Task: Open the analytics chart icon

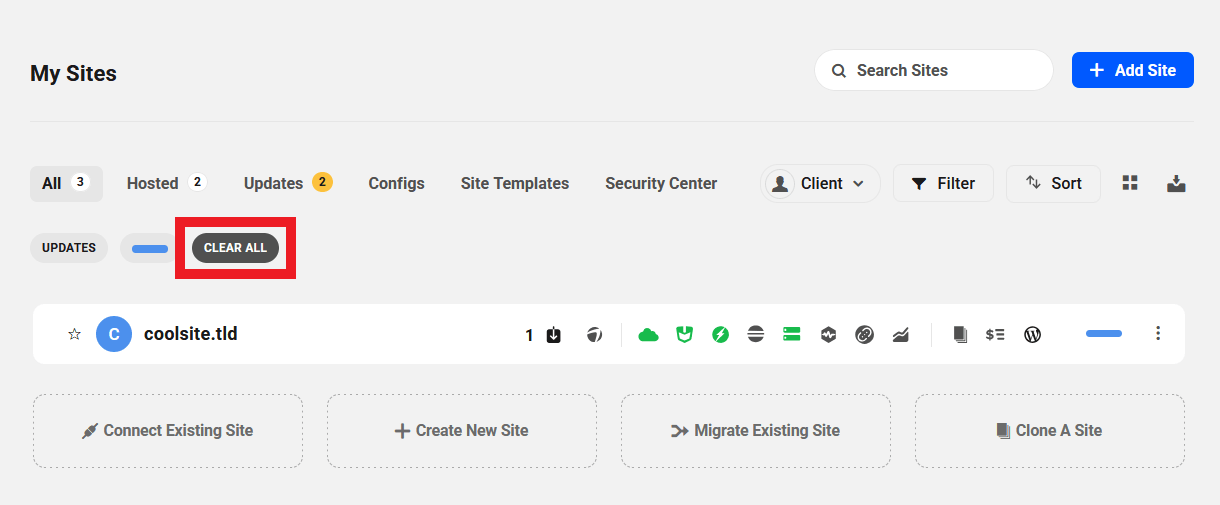Action: pyautogui.click(x=901, y=335)
